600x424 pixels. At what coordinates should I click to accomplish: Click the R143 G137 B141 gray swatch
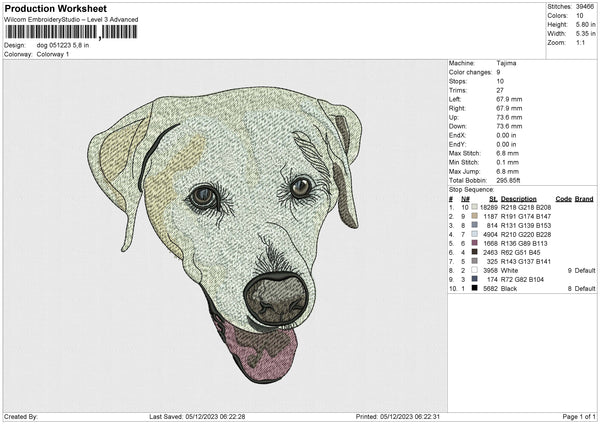click(x=474, y=261)
